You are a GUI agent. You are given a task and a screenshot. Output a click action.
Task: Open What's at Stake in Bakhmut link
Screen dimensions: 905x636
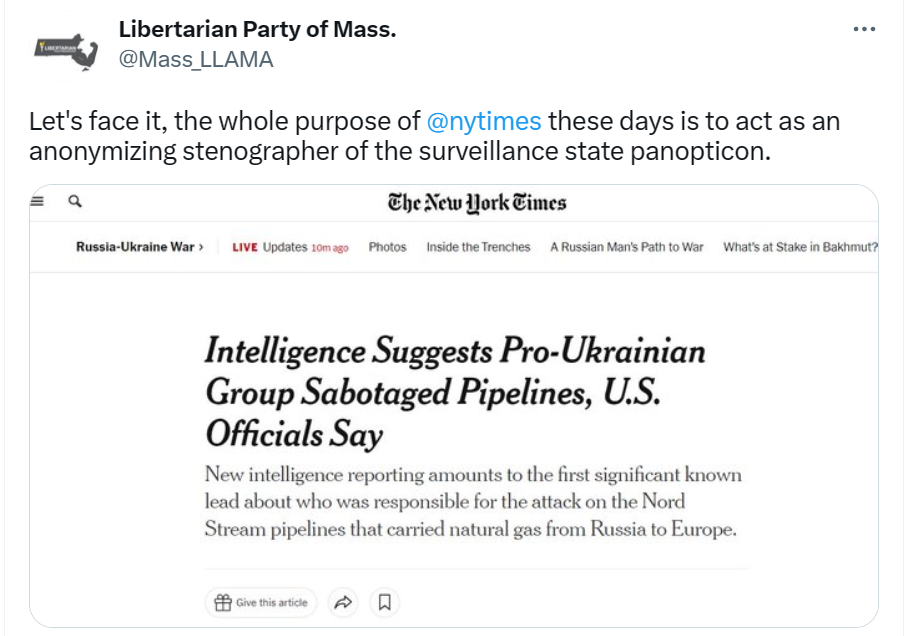click(800, 247)
